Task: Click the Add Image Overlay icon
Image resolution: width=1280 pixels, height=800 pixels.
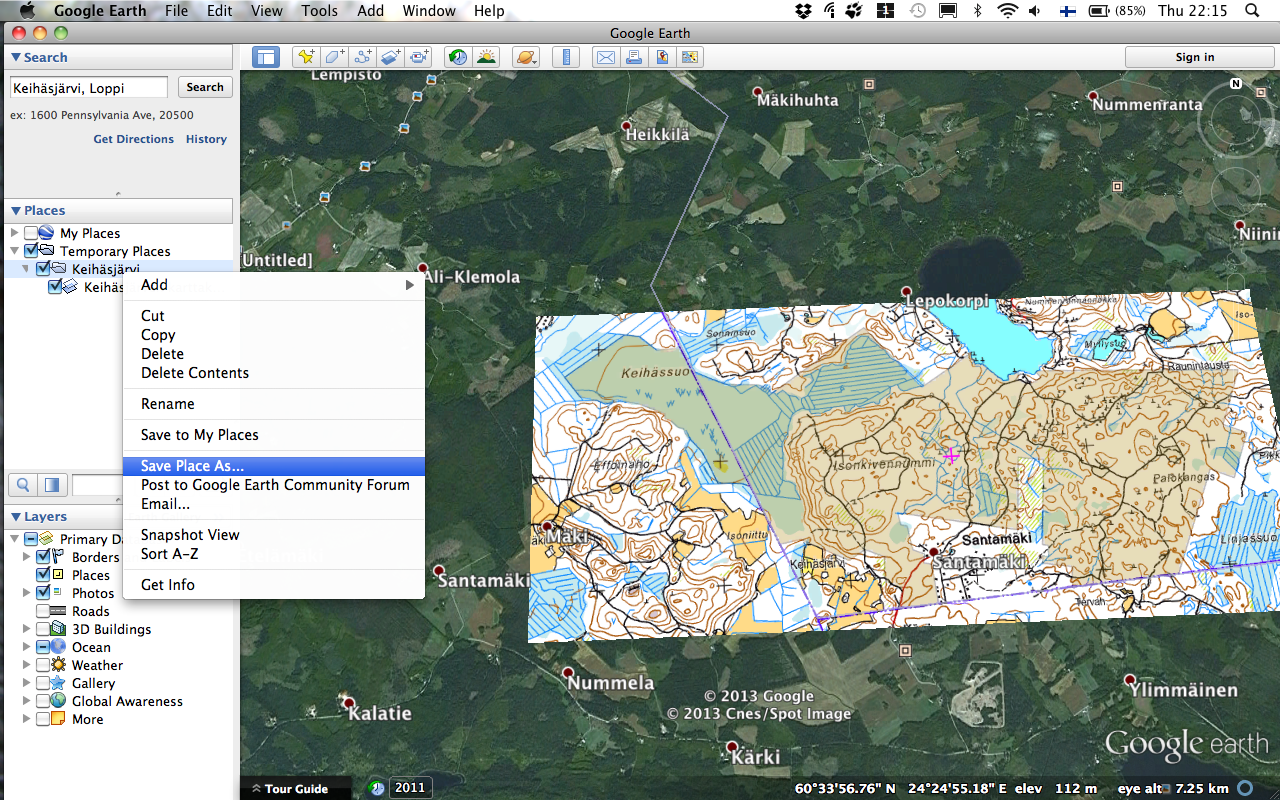Action: point(391,57)
